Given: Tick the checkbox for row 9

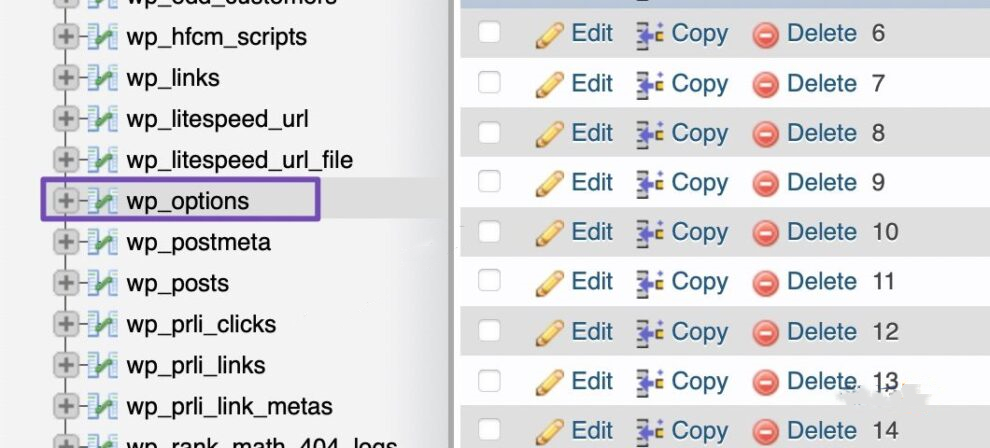Looking at the screenshot, I should [489, 182].
